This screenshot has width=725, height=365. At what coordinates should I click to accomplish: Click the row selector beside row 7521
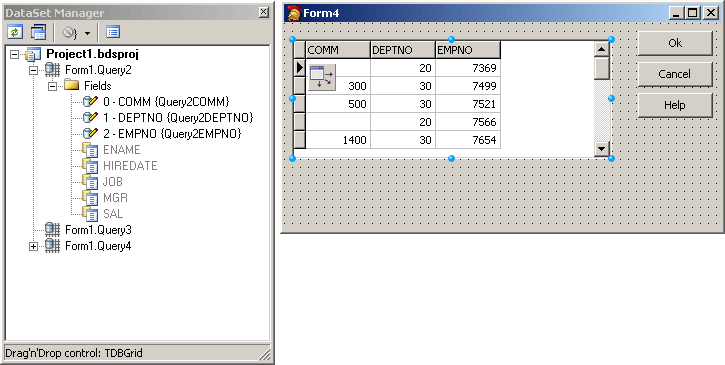(299, 104)
